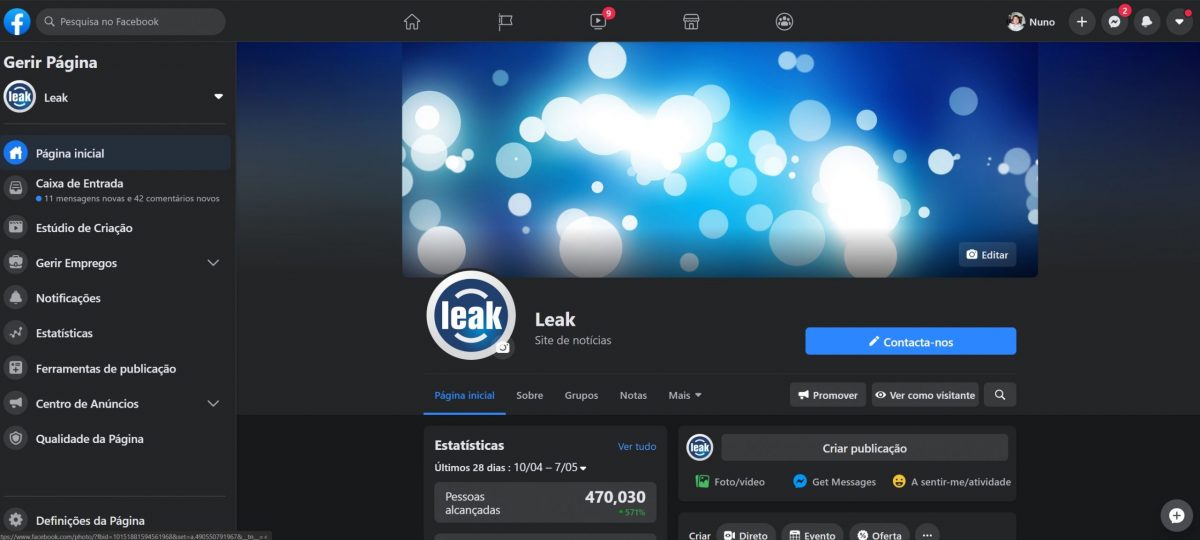Viewport: 1200px width, 540px height.
Task: Open the notifications bell icon
Action: pos(1147,21)
